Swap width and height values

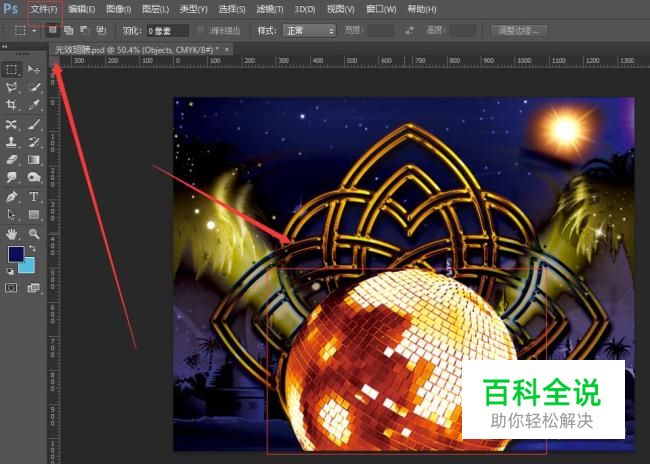[x=410, y=30]
